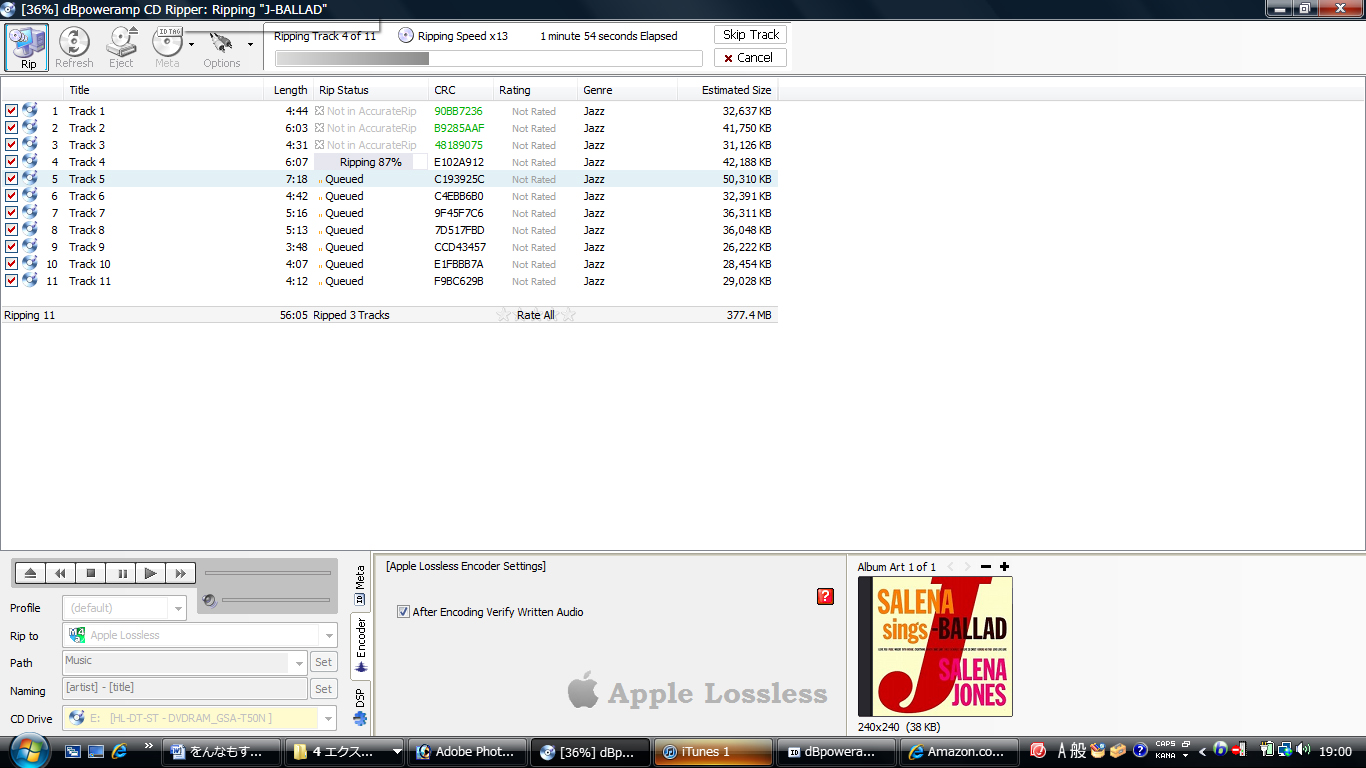Click the plus icon to add album art

[x=1004, y=567]
